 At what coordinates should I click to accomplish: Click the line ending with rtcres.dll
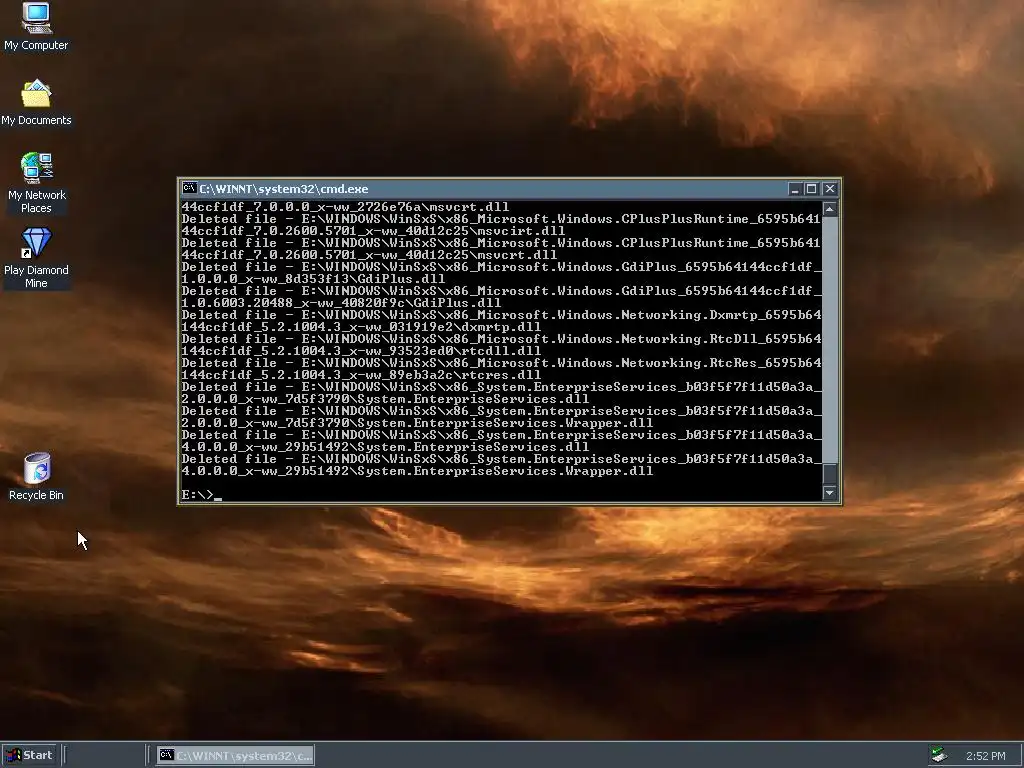pyautogui.click(x=361, y=375)
